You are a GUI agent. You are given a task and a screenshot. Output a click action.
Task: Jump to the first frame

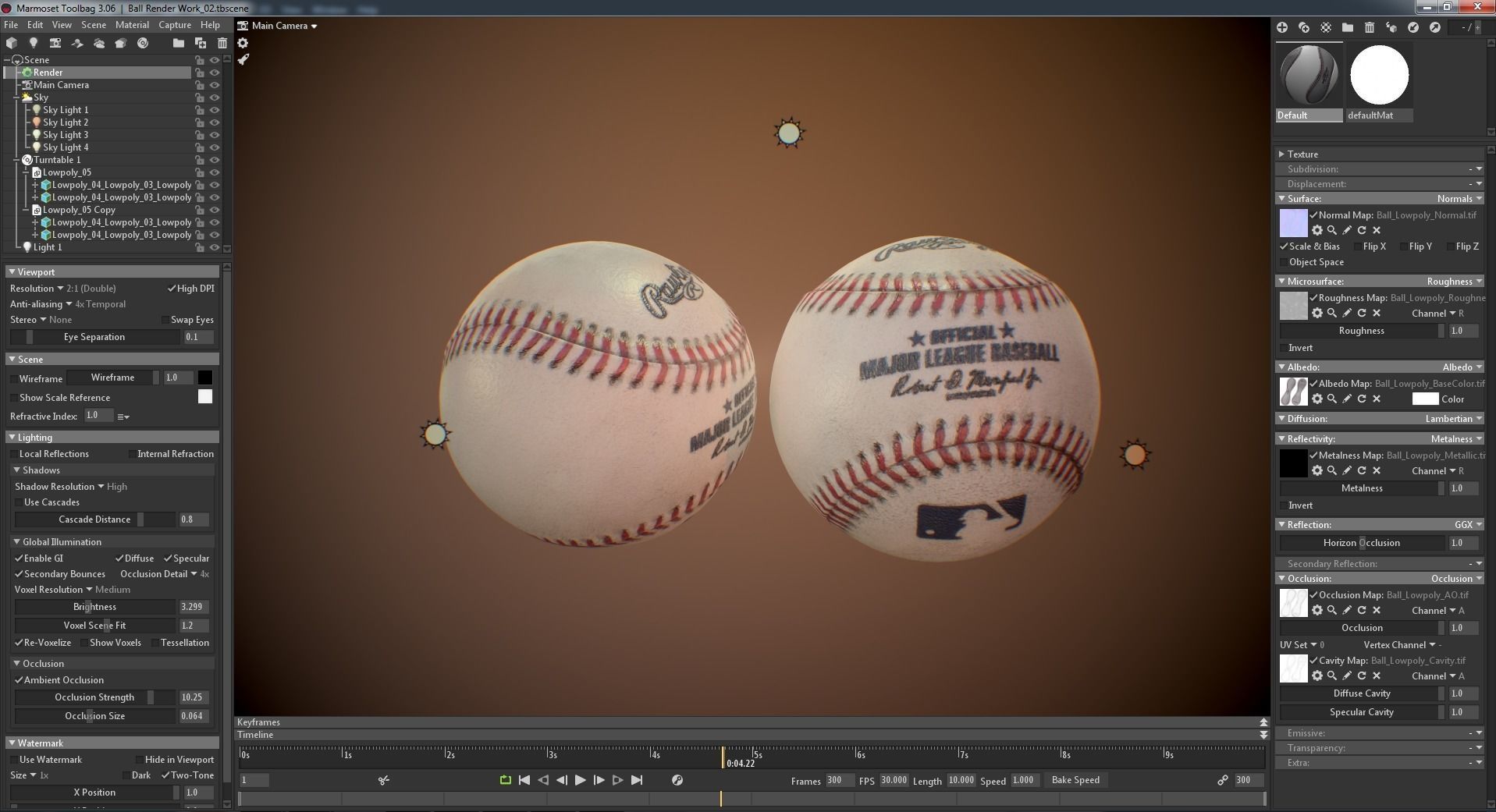pyautogui.click(x=524, y=780)
